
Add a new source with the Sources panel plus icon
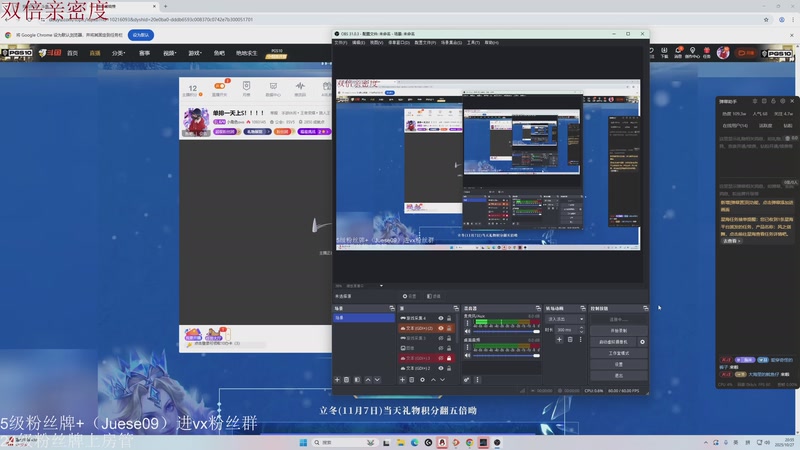pyautogui.click(x=402, y=380)
